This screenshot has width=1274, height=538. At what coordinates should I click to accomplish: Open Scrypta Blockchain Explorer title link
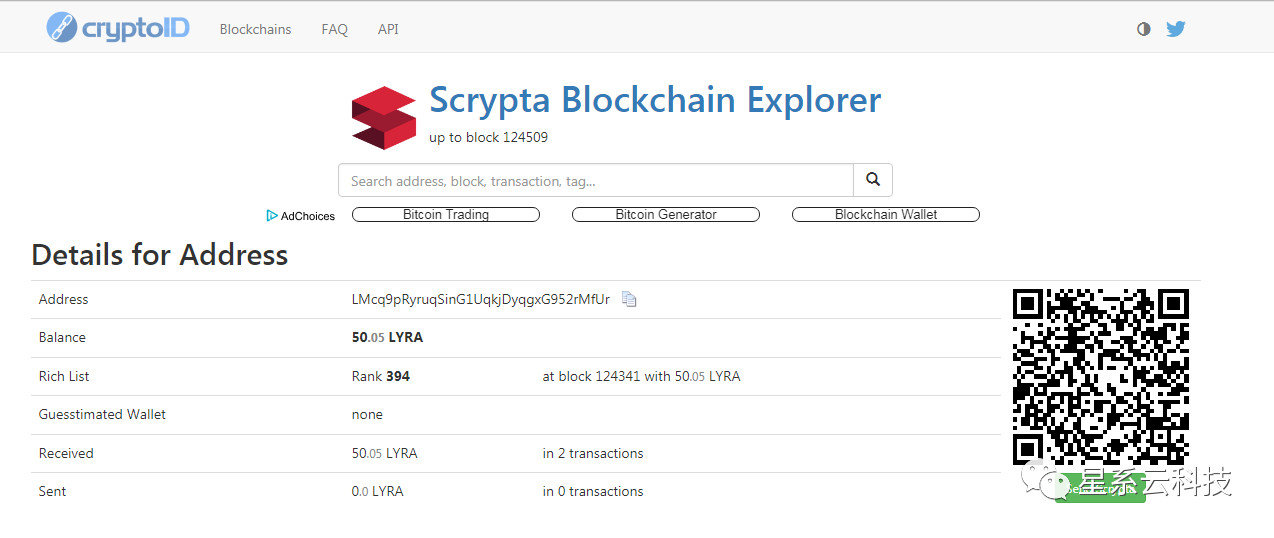click(655, 100)
